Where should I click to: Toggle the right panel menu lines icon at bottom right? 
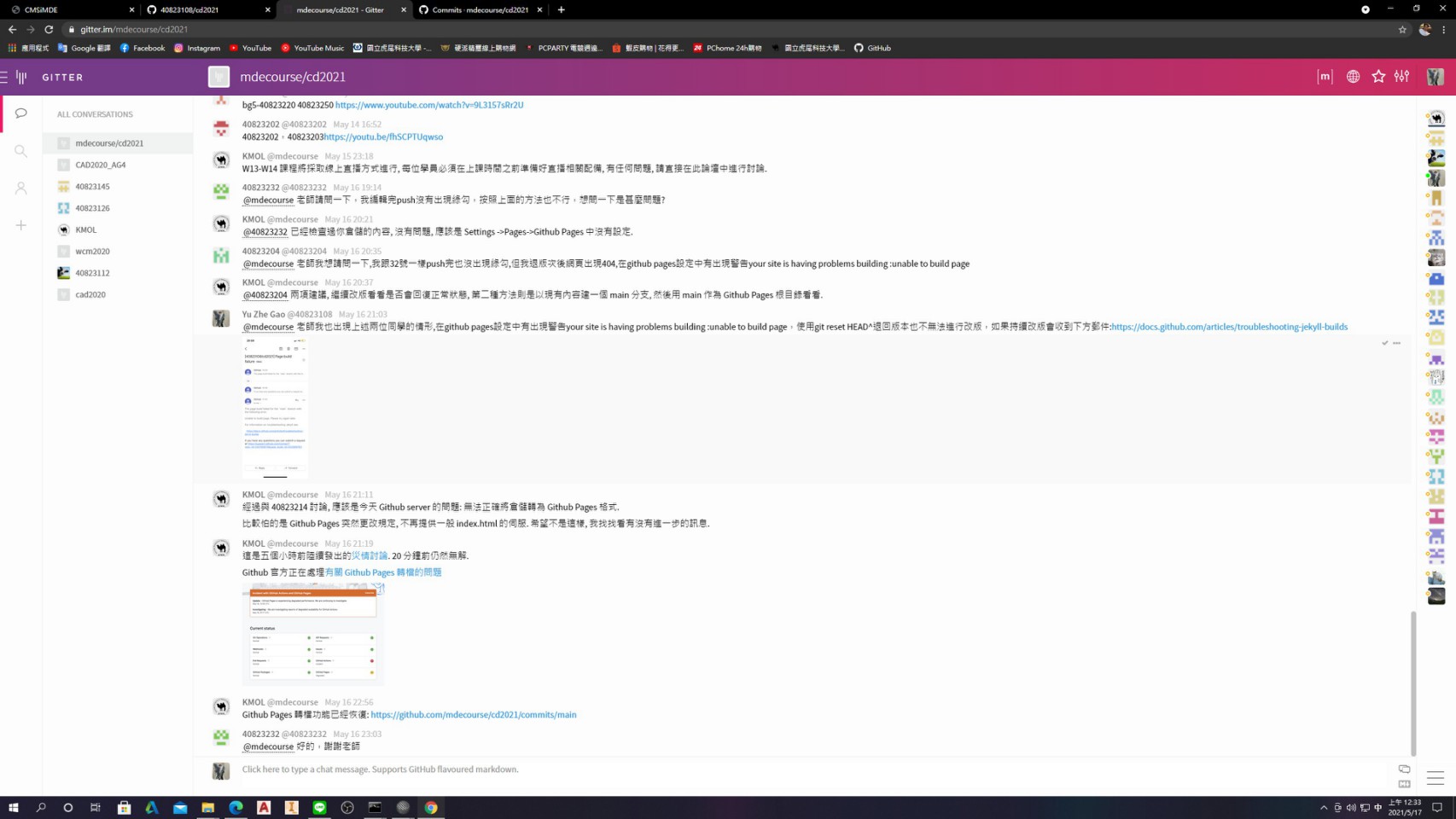[1436, 778]
